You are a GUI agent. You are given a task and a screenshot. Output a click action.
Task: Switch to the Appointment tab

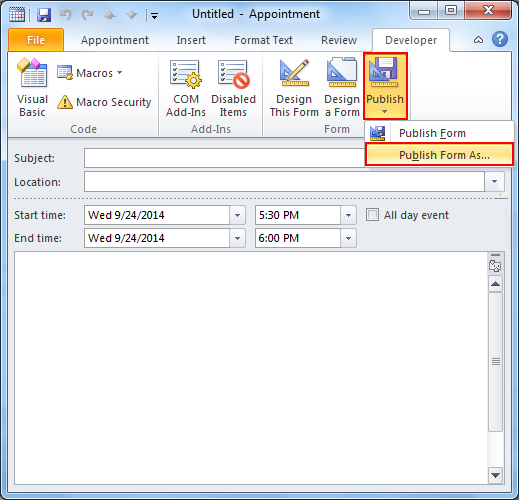point(115,40)
